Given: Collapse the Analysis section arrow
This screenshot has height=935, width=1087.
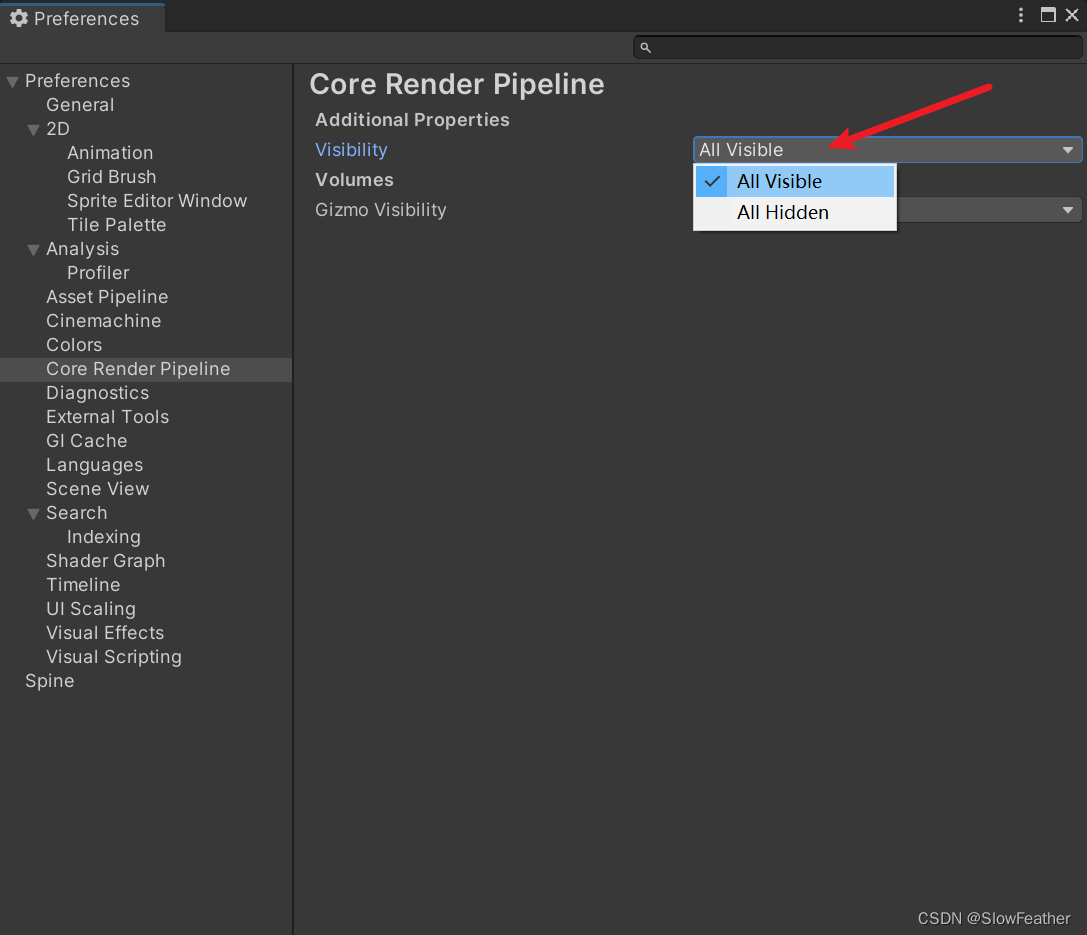Looking at the screenshot, I should 33,250.
